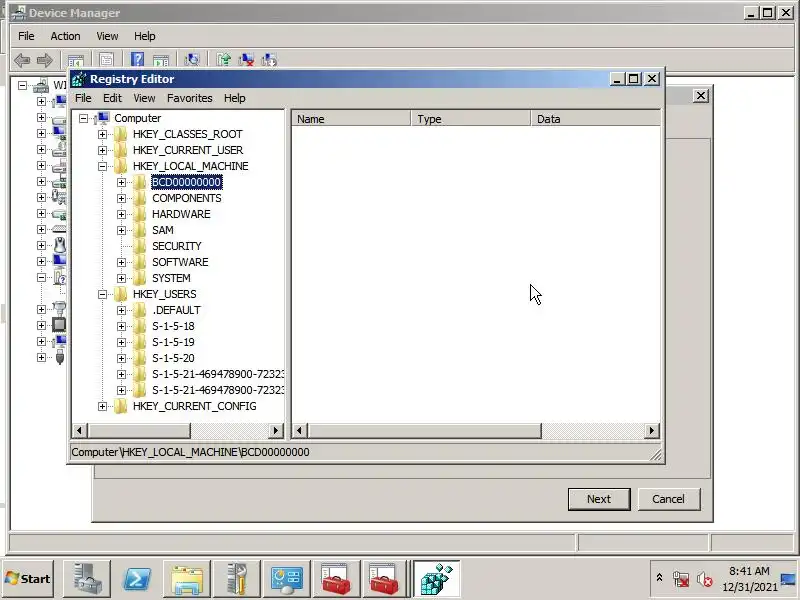Collapse the Computer root node in registry
Image resolution: width=800 pixels, height=600 pixels.
83,118
